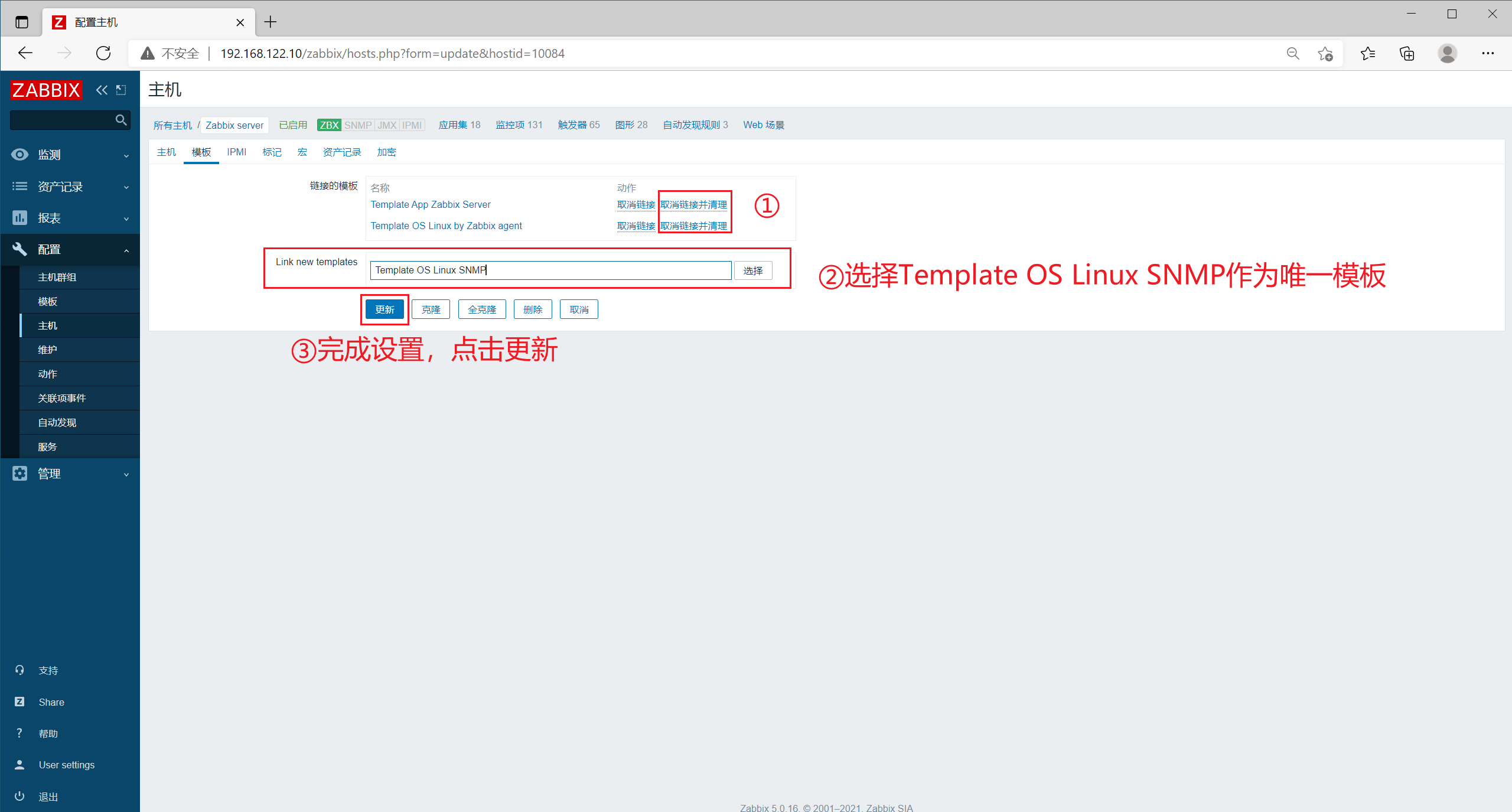Click 取消链接并清理 for Template OS Linux
The width and height of the screenshot is (1512, 812).
pyautogui.click(x=693, y=226)
